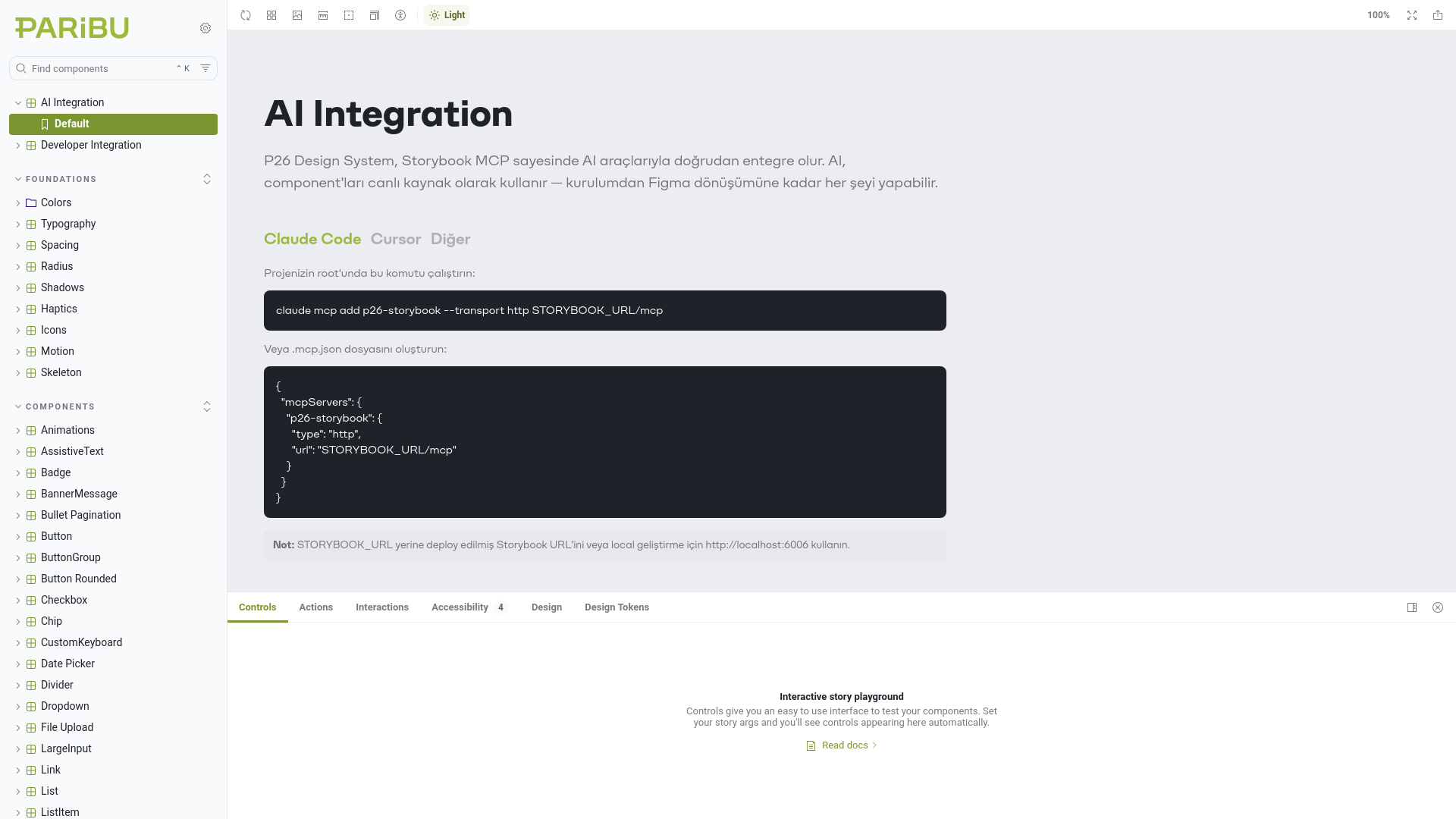This screenshot has height=819, width=1456.
Task: Open the background image toolbar icon
Action: tap(297, 15)
